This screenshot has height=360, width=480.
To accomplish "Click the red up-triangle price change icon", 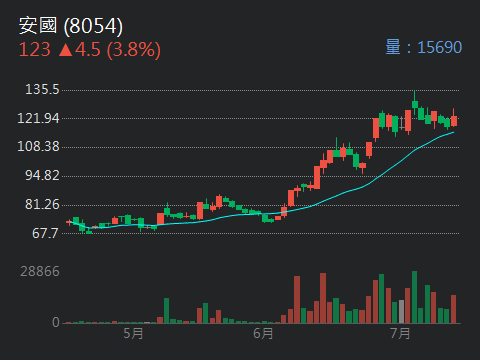I will click(66, 50).
